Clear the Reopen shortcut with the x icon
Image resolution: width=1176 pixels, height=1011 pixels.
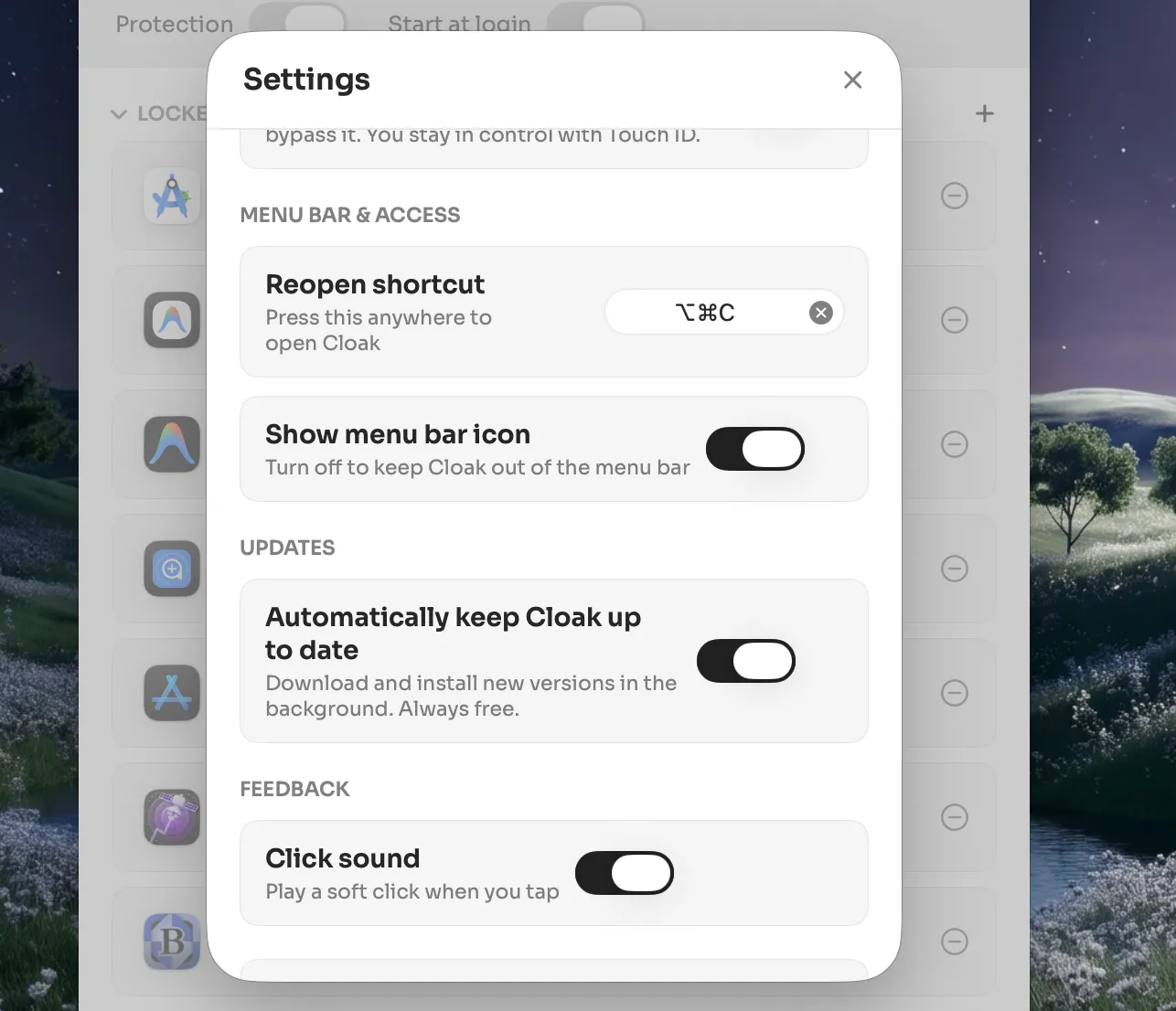tap(821, 313)
